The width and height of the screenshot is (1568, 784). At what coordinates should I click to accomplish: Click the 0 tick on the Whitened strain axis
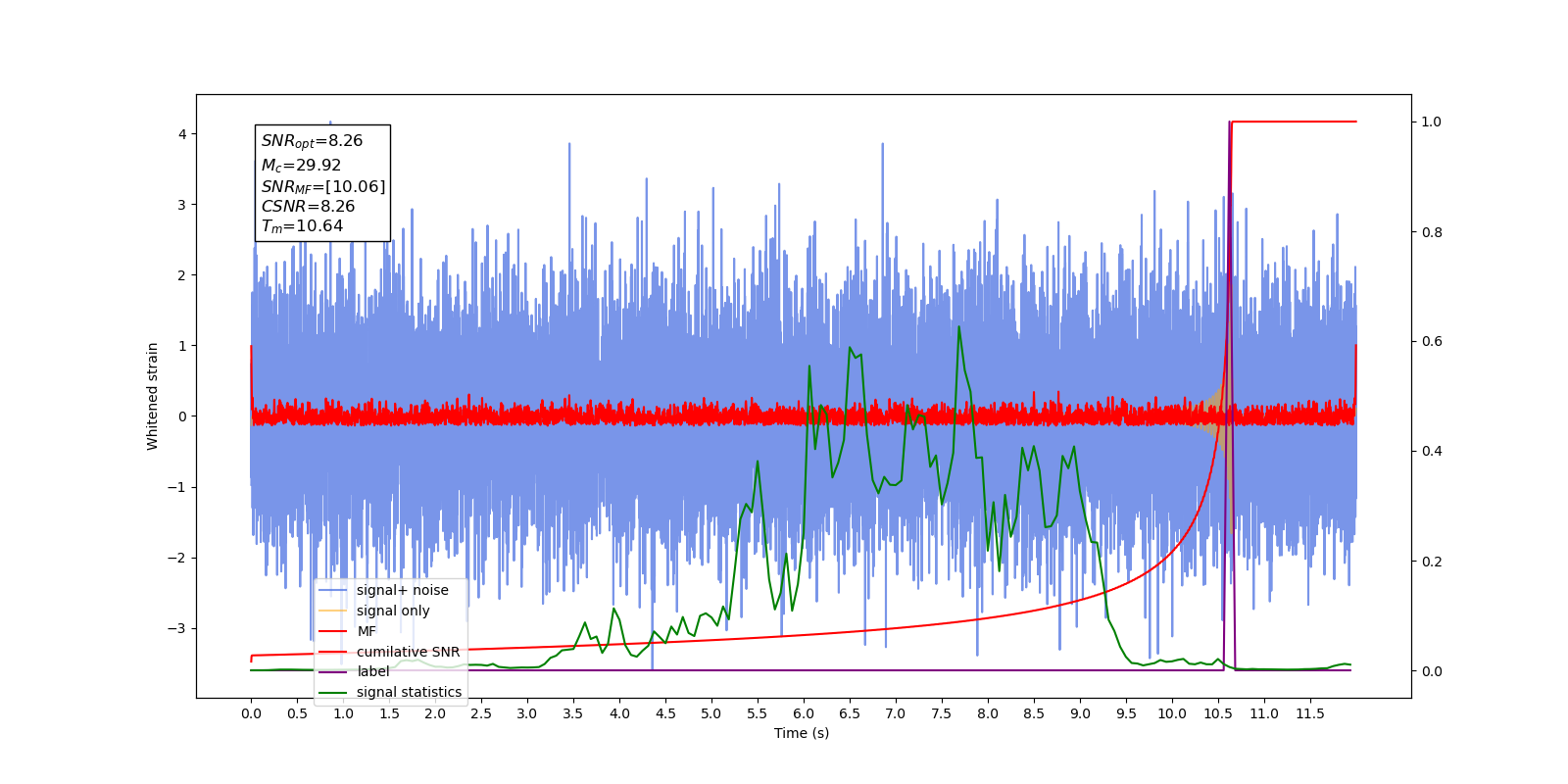pyautogui.click(x=182, y=416)
